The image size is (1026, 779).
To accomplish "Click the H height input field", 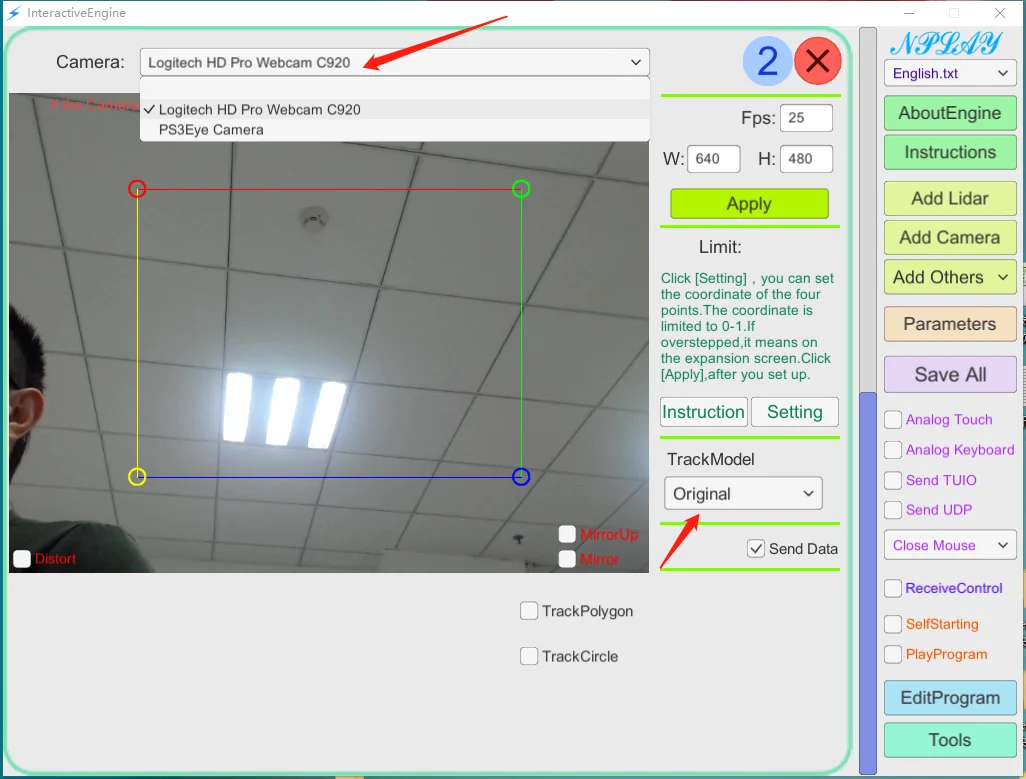I will (806, 159).
